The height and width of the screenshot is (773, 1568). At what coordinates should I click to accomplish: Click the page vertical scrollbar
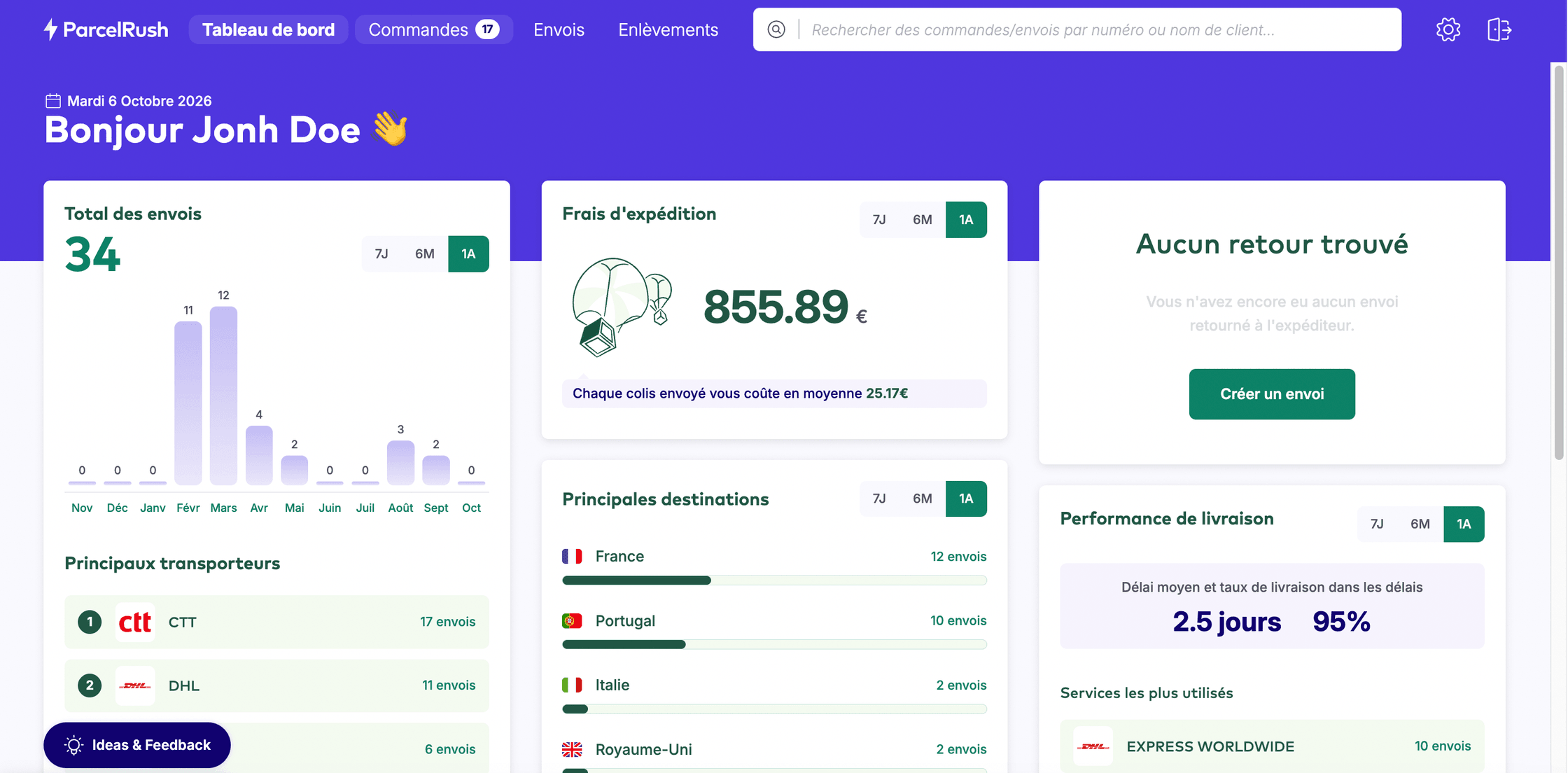pos(1559,263)
